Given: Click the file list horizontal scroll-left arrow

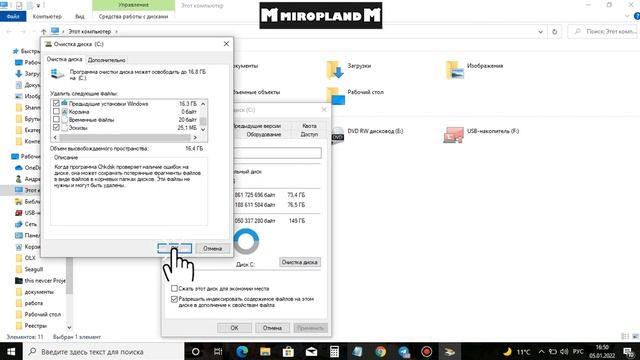Looking at the screenshot, I should tap(55, 138).
